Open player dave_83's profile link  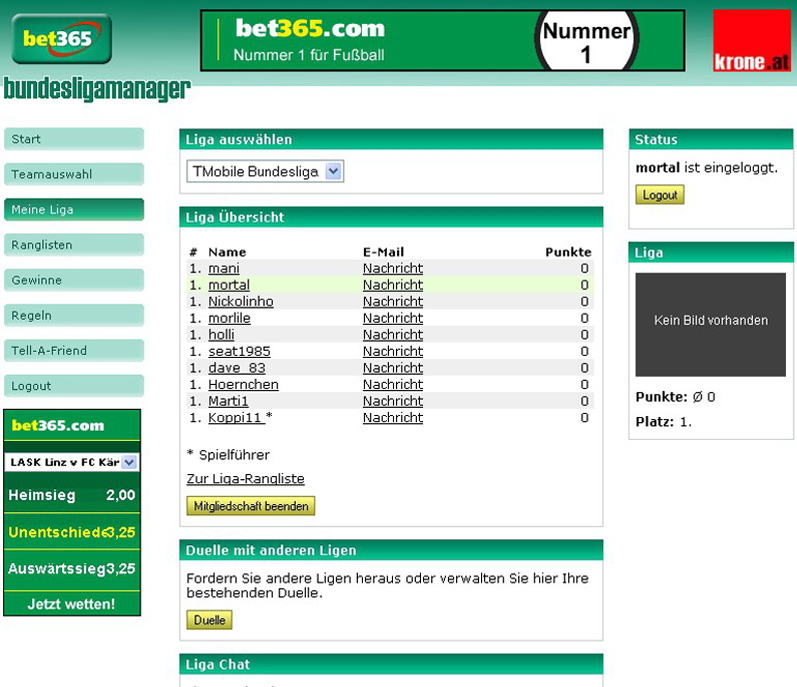pos(237,368)
